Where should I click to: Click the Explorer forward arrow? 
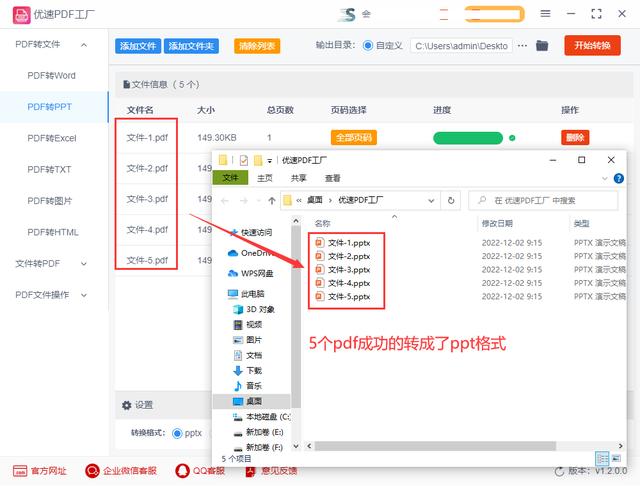(244, 200)
